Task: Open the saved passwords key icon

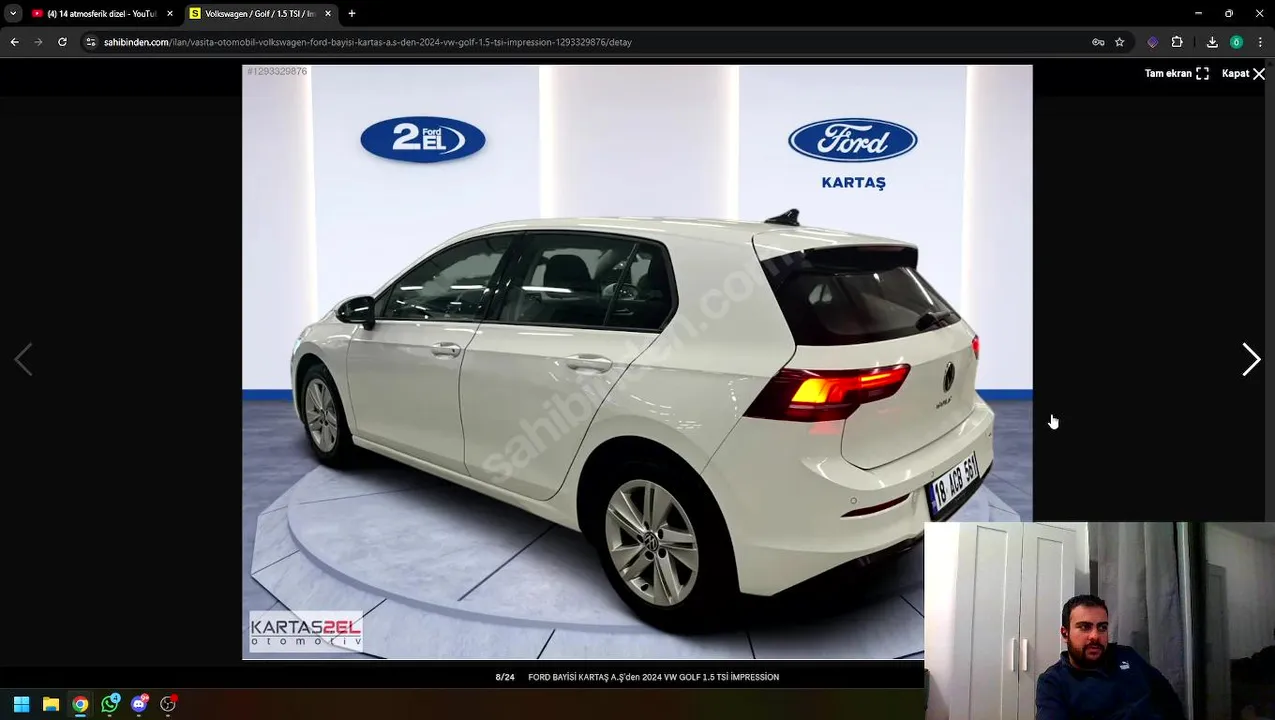Action: pos(1098,42)
